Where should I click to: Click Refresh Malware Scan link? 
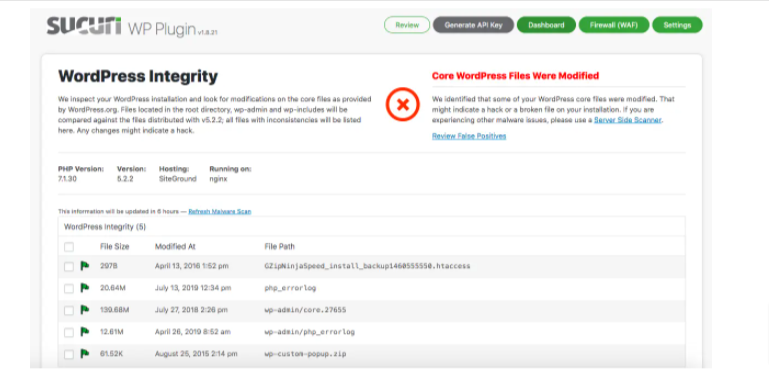pos(220,212)
